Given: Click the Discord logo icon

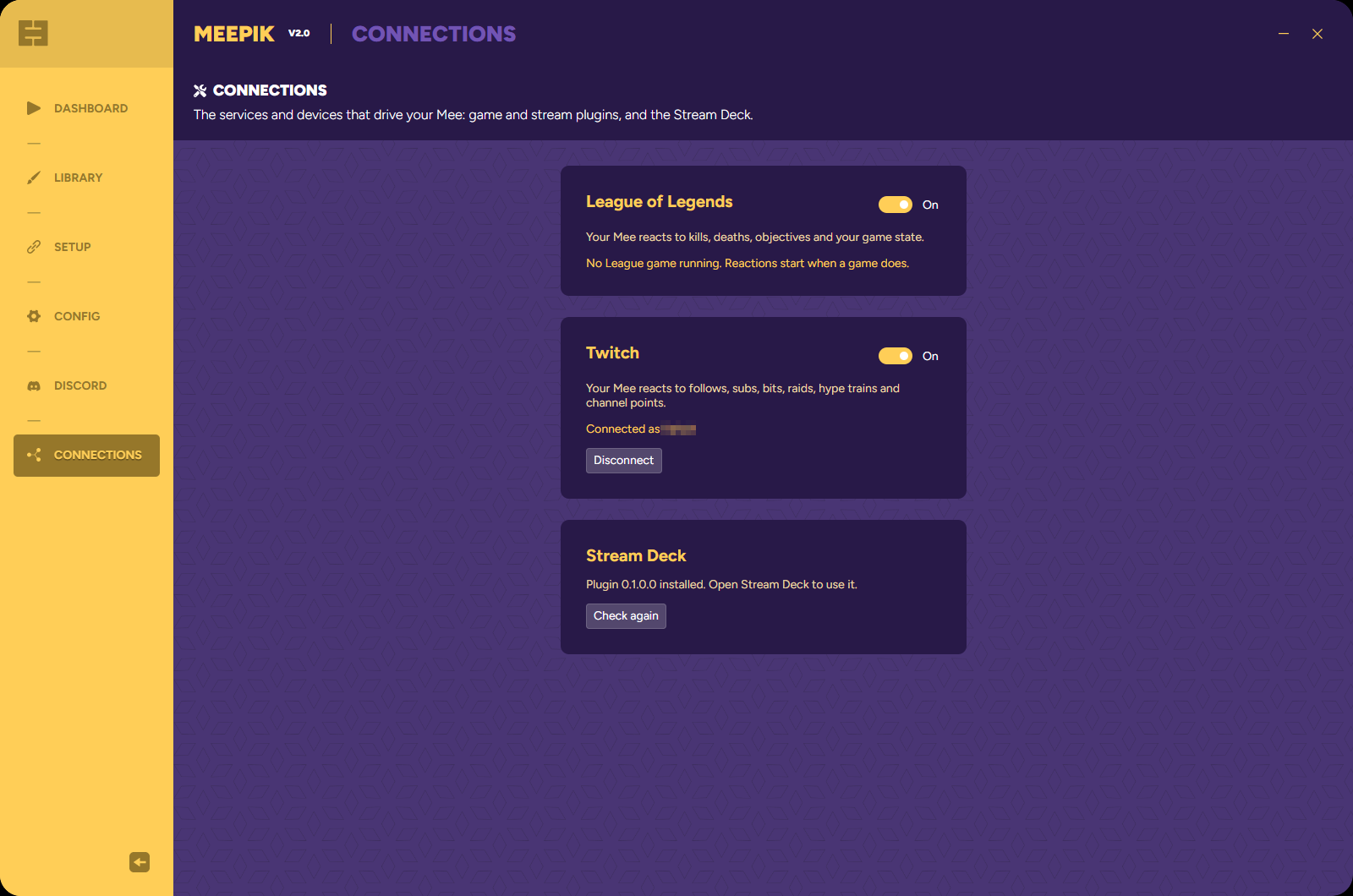Looking at the screenshot, I should [34, 385].
